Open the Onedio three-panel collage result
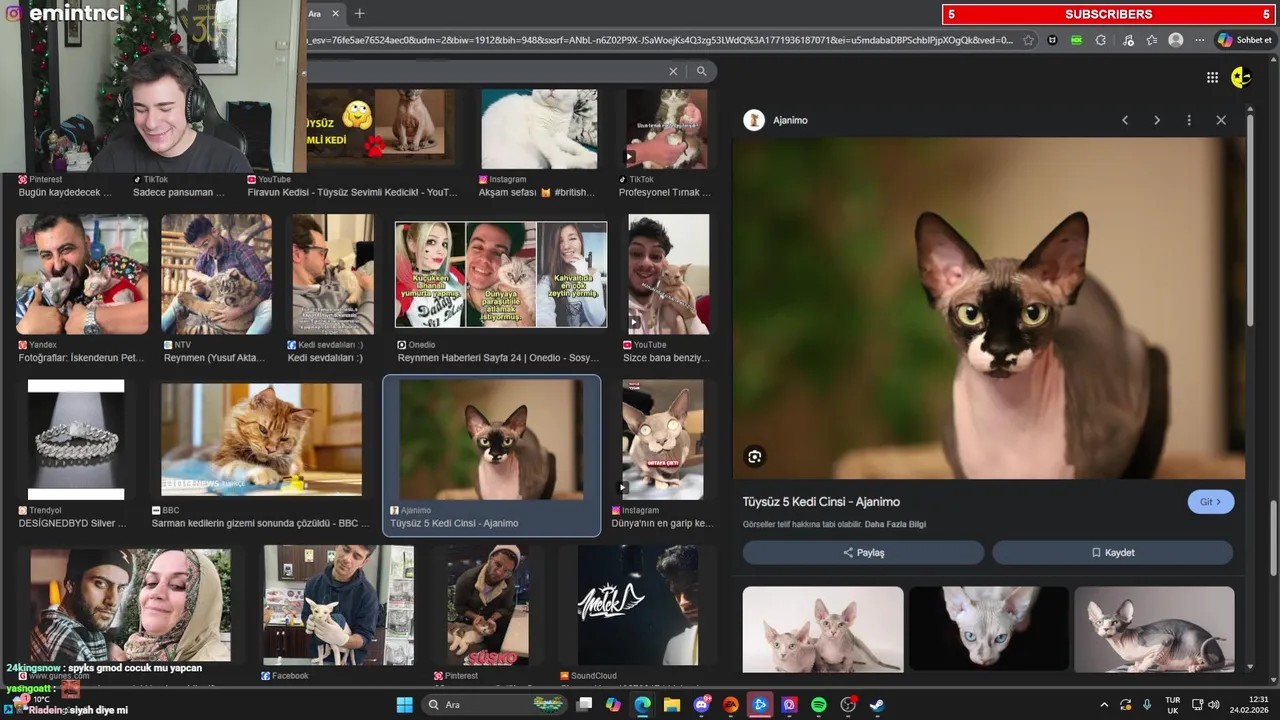This screenshot has height=720, width=1280. tap(501, 275)
